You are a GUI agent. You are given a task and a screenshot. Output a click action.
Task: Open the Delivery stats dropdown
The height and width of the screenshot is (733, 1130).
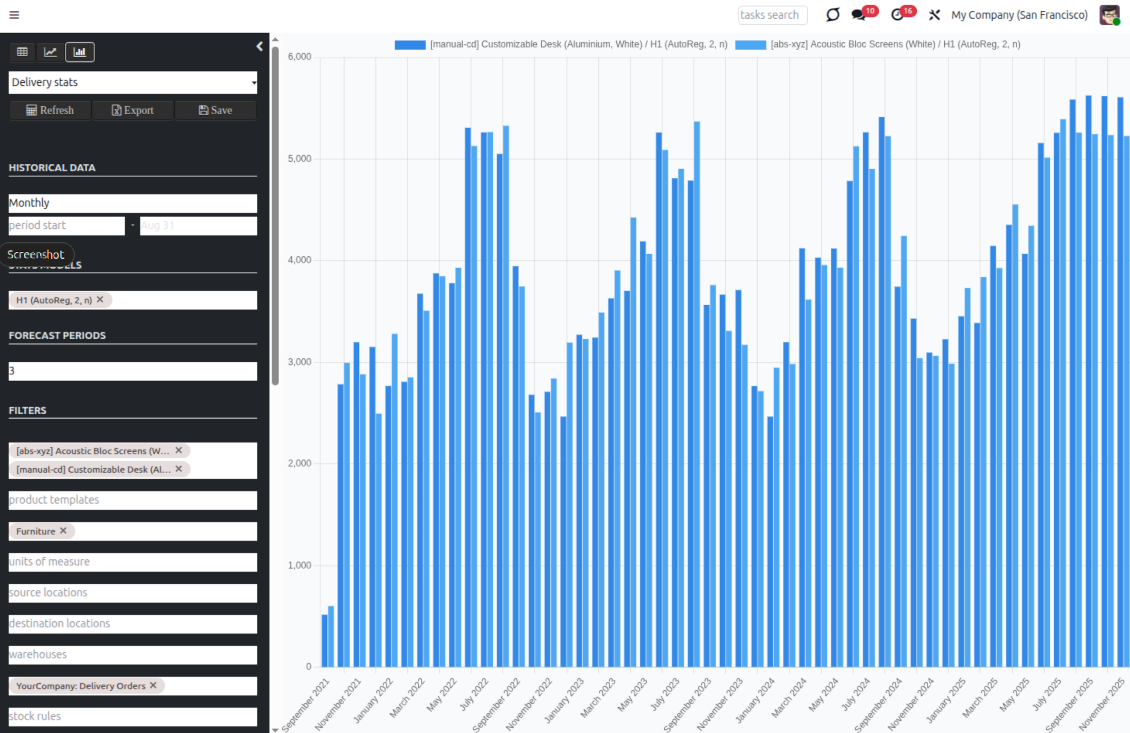(133, 82)
